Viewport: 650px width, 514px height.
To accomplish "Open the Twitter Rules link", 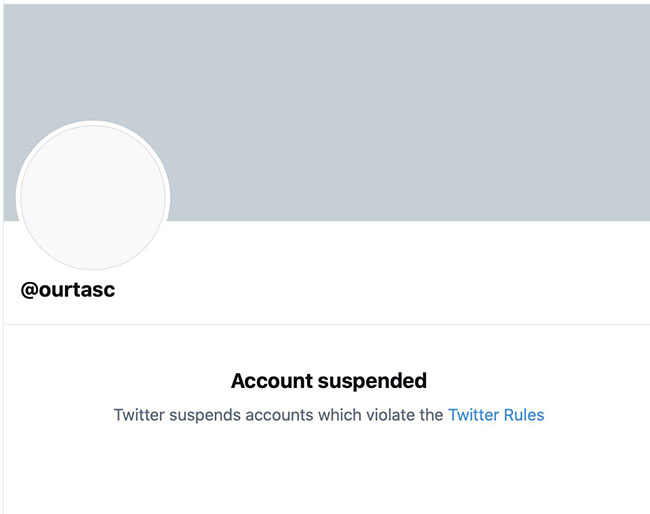I will (x=496, y=415).
